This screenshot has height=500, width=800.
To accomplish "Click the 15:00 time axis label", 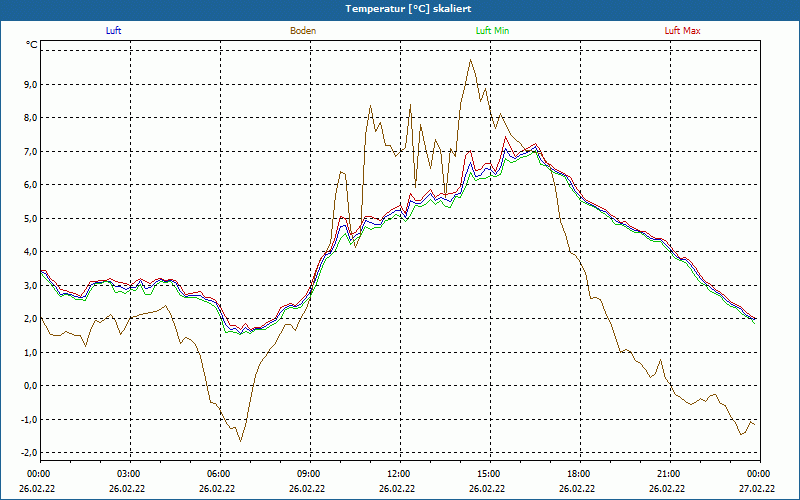I will 490,474.
